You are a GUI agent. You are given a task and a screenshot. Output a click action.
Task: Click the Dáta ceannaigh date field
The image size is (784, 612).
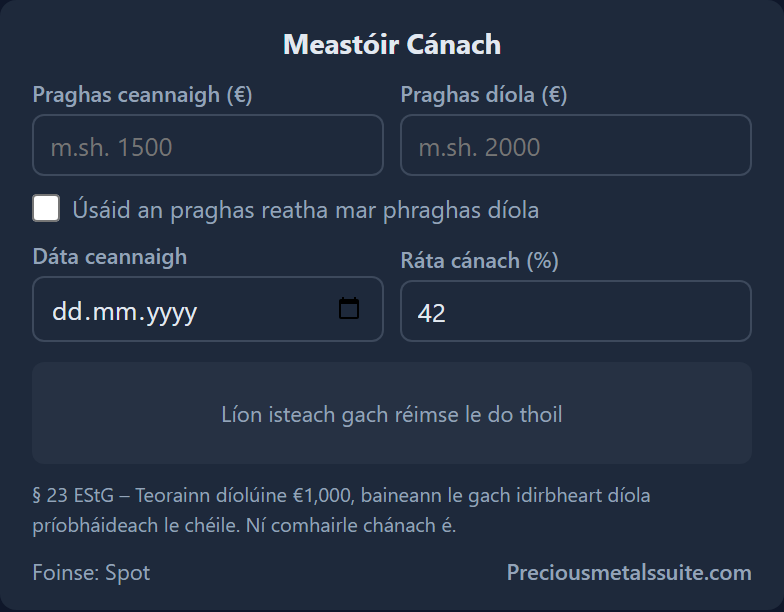(208, 309)
